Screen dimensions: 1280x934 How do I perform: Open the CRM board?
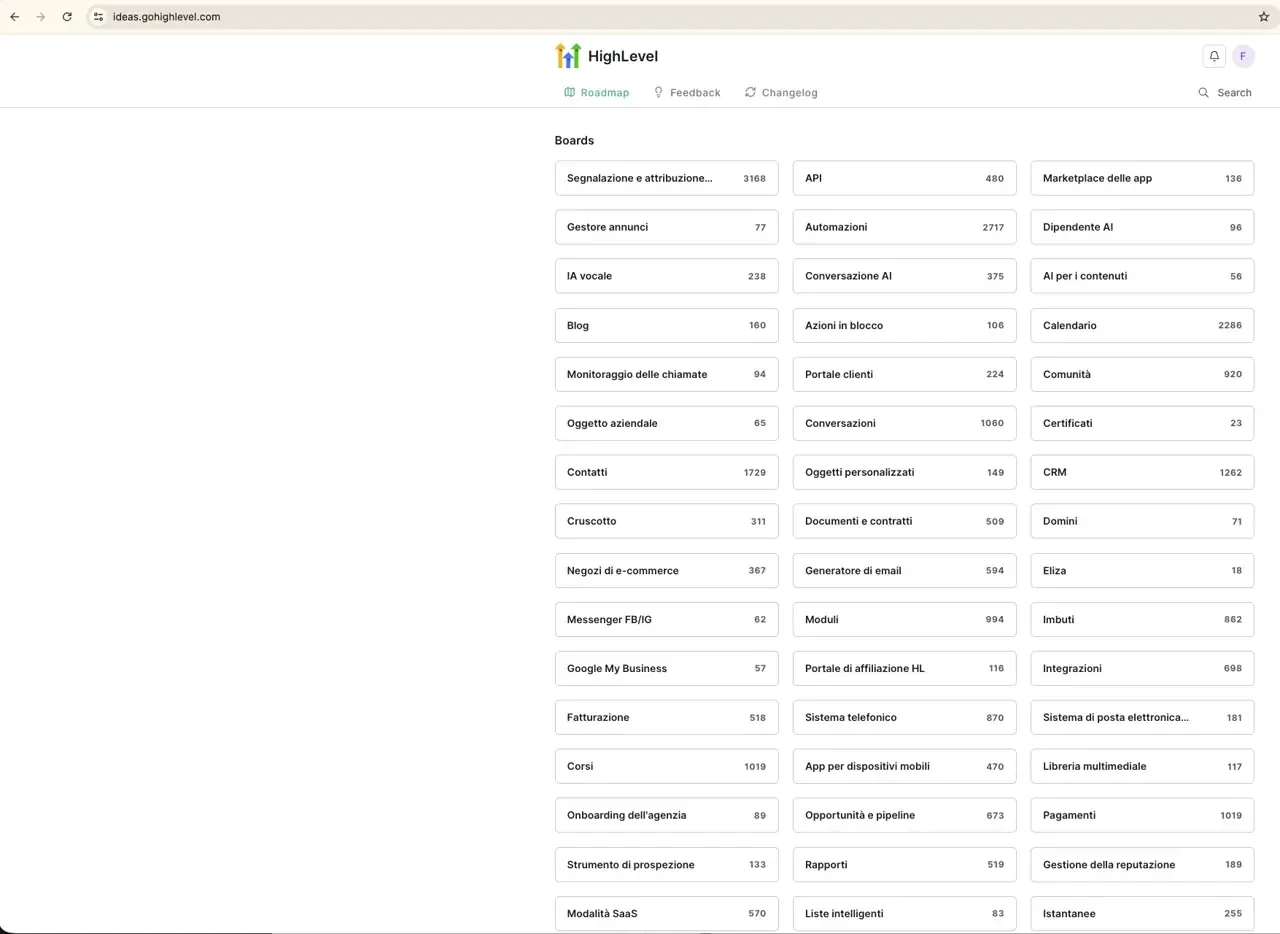(x=1142, y=472)
